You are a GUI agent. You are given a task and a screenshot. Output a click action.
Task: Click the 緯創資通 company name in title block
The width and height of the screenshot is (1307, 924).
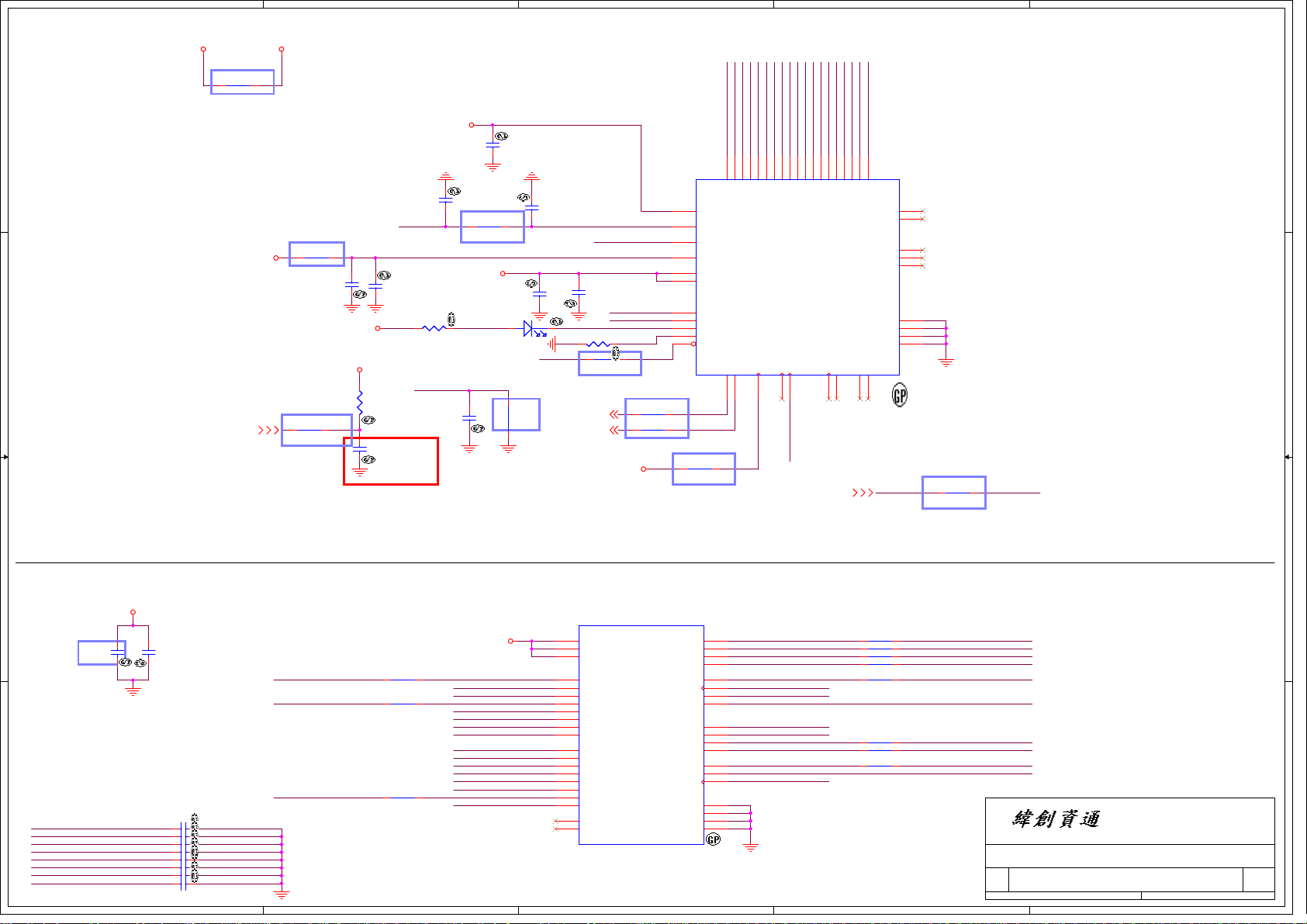1056,819
